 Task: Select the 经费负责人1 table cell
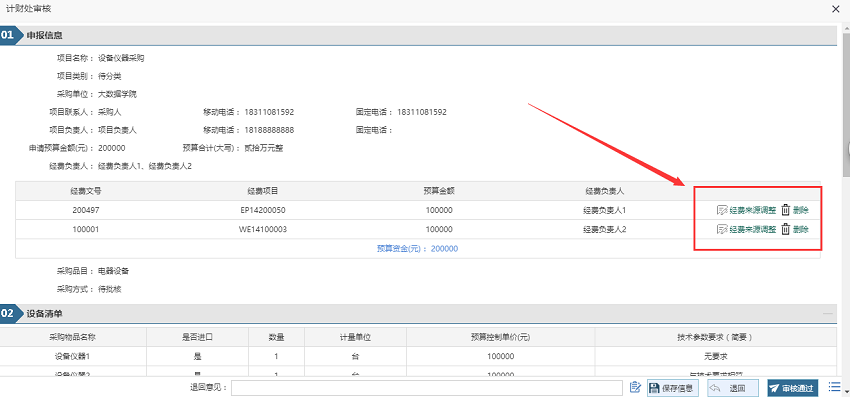coord(605,210)
